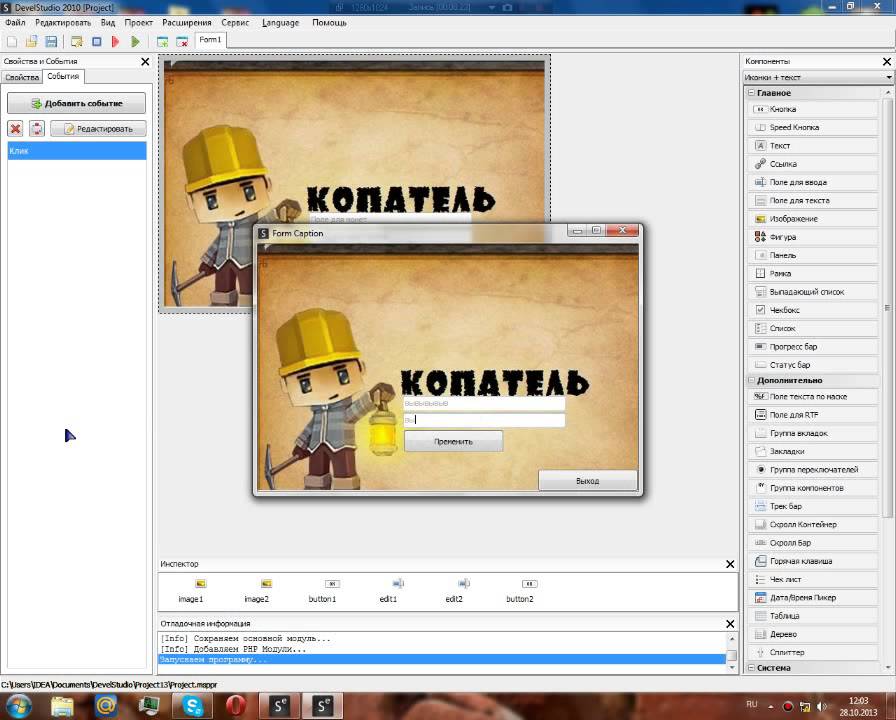Collapse the Главное component group

(x=751, y=93)
